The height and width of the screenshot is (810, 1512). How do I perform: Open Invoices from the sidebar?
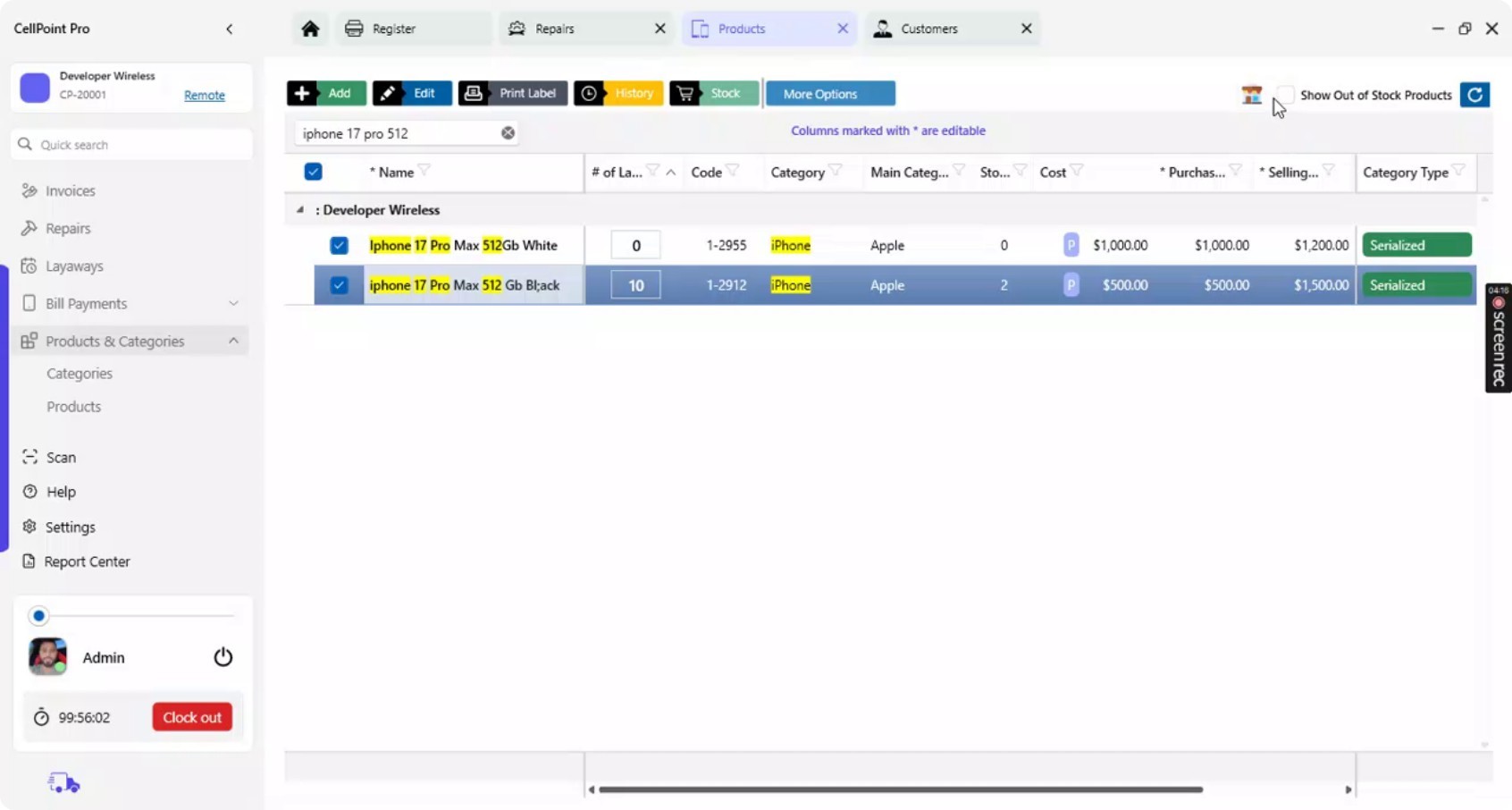(x=71, y=190)
